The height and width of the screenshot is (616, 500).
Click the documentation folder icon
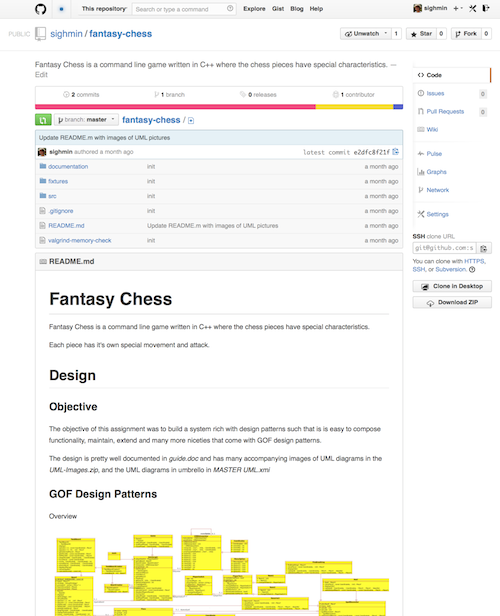(x=43, y=166)
